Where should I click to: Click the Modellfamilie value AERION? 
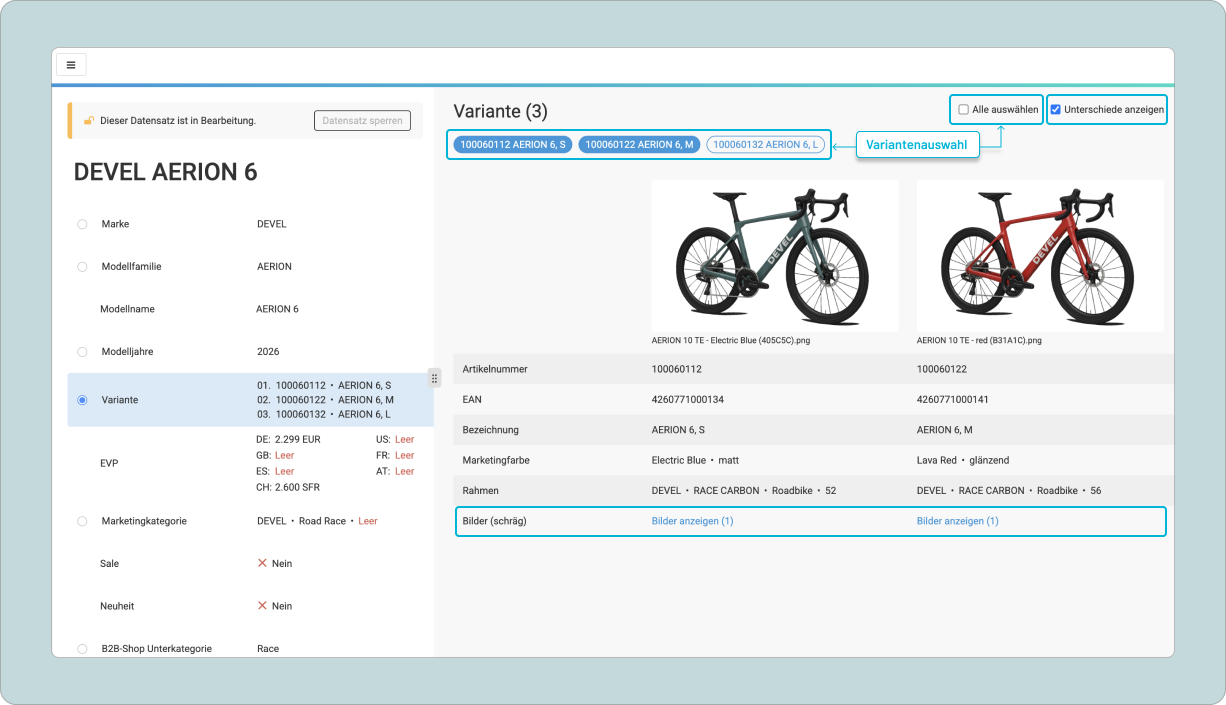(274, 267)
